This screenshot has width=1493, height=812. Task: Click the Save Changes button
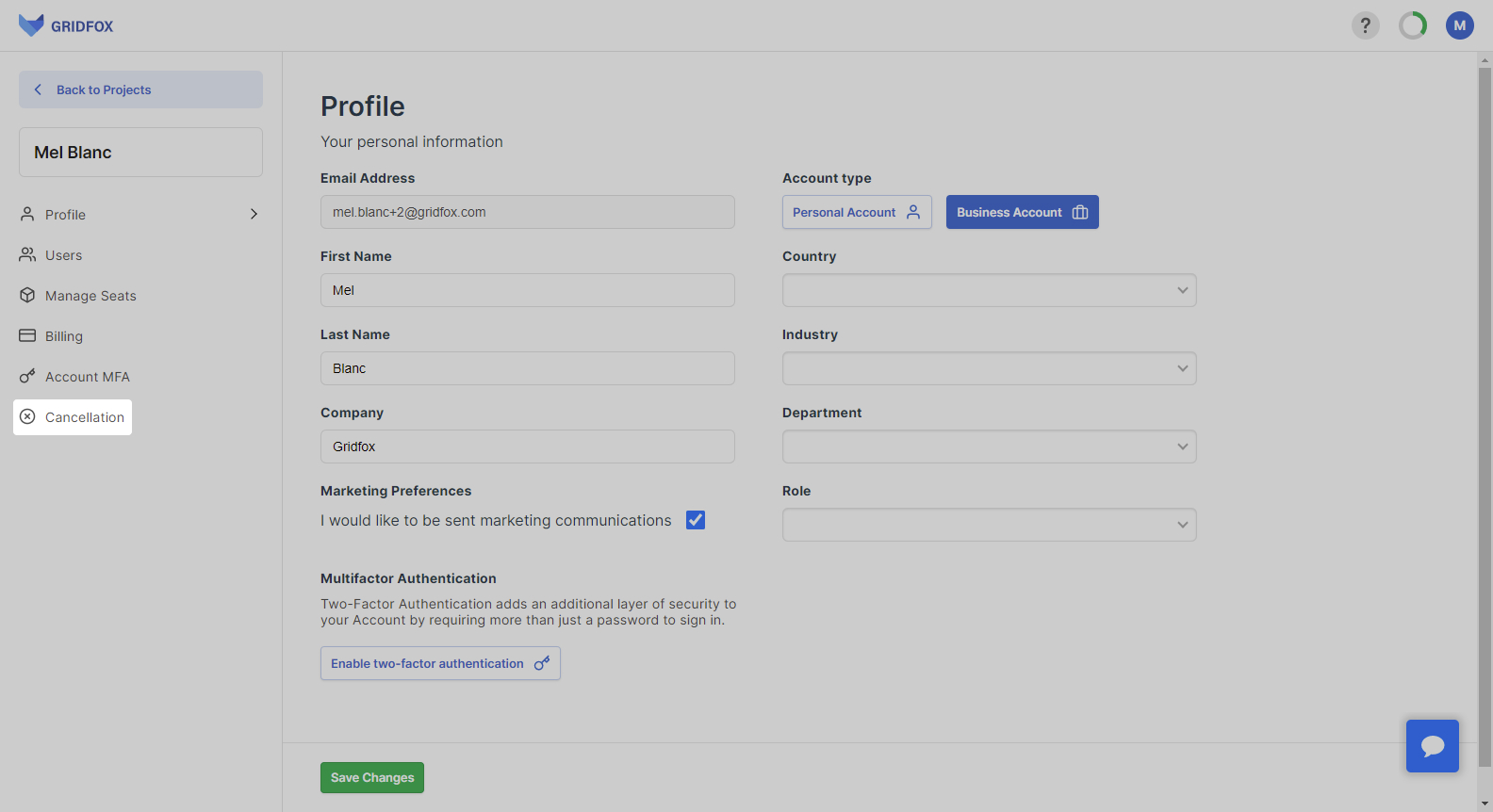click(372, 777)
